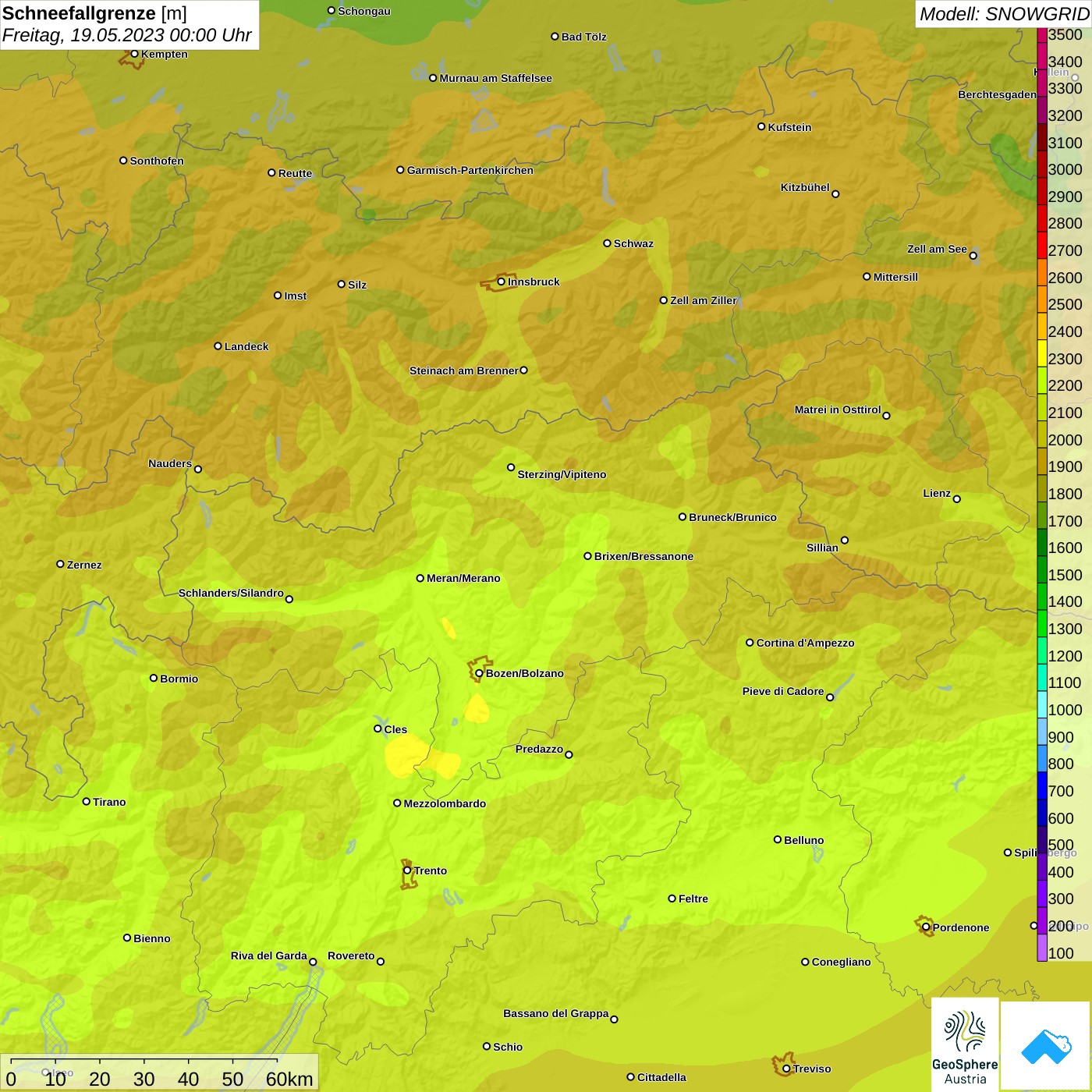Click the Kitzbühel label
The image size is (1092, 1092).
(x=805, y=187)
